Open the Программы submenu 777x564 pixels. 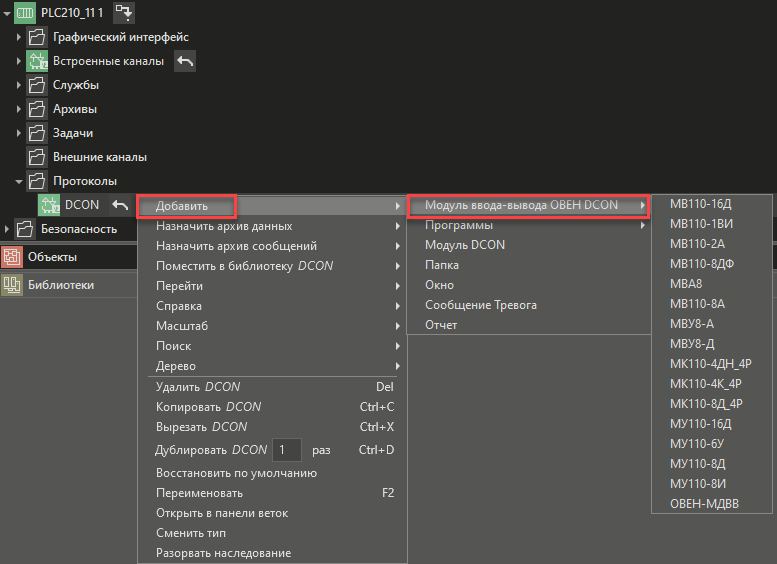coord(529,225)
